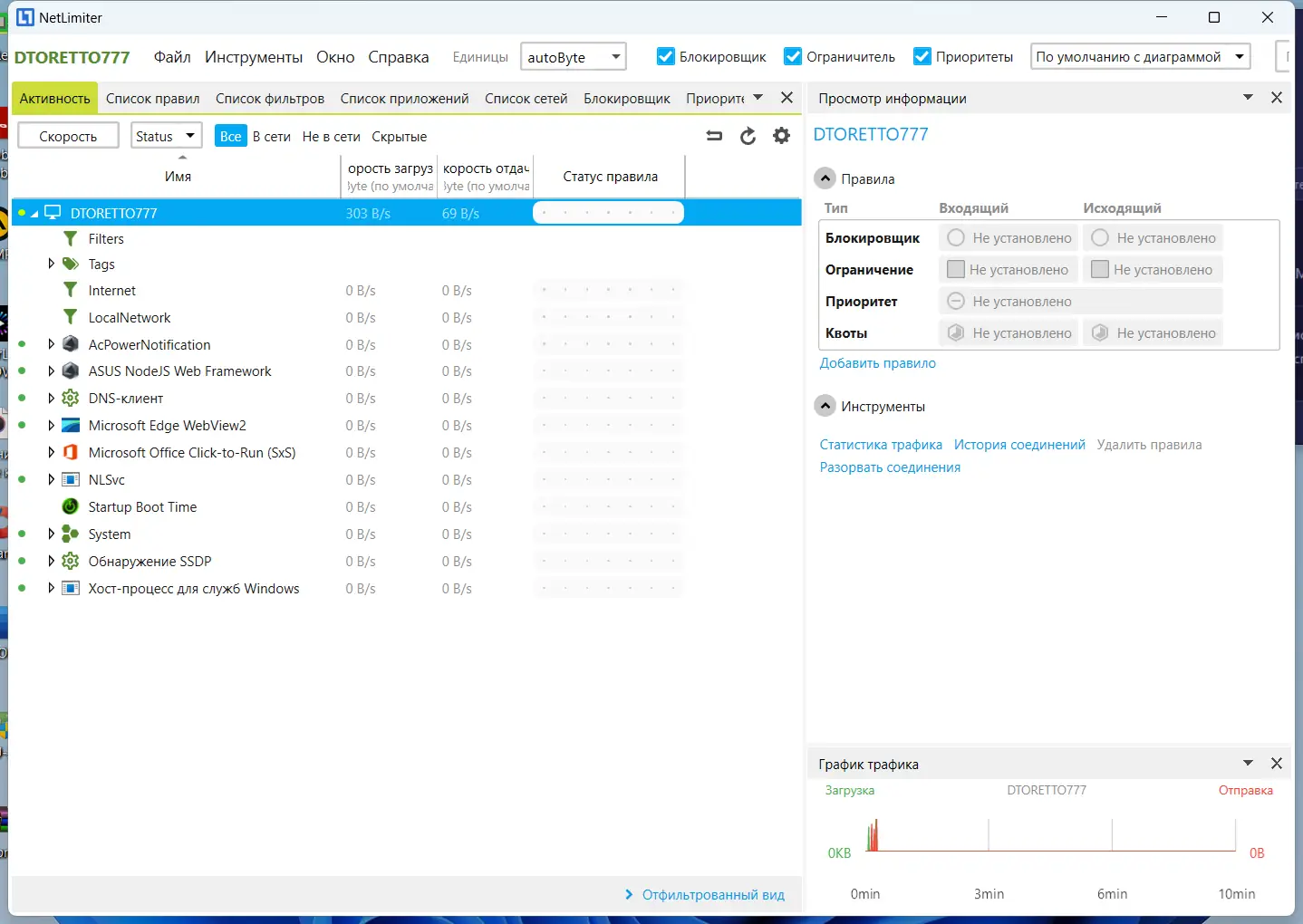The height and width of the screenshot is (924, 1303).
Task: Click the DNS-клиент application icon
Action: click(71, 398)
